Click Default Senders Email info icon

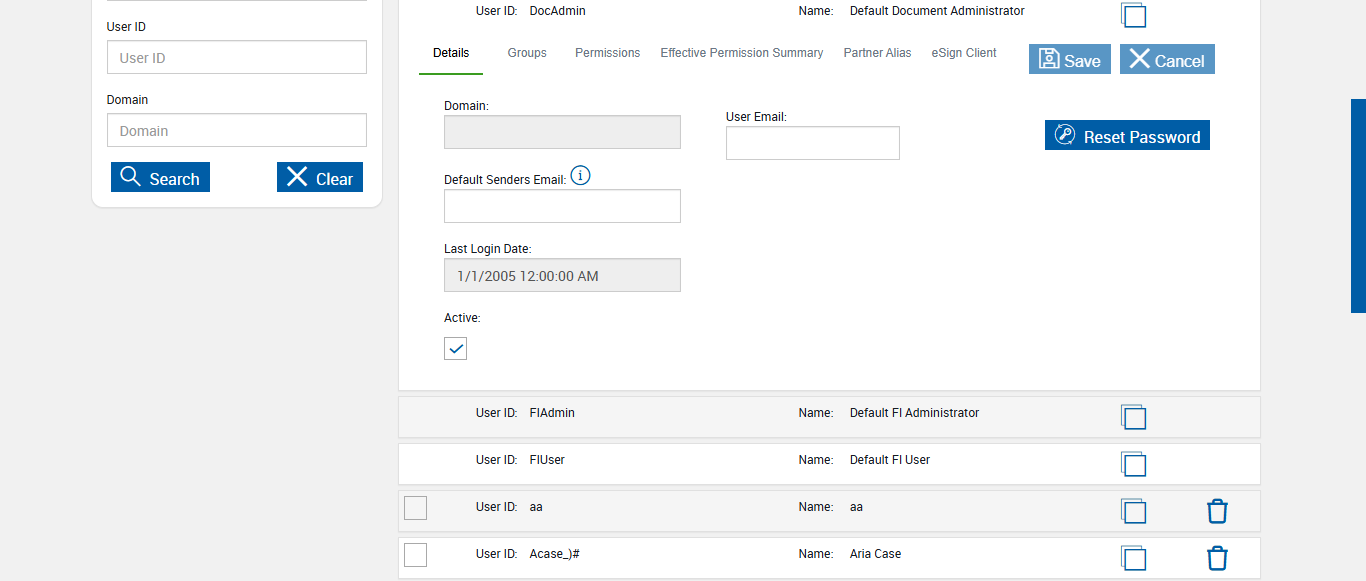tap(580, 176)
